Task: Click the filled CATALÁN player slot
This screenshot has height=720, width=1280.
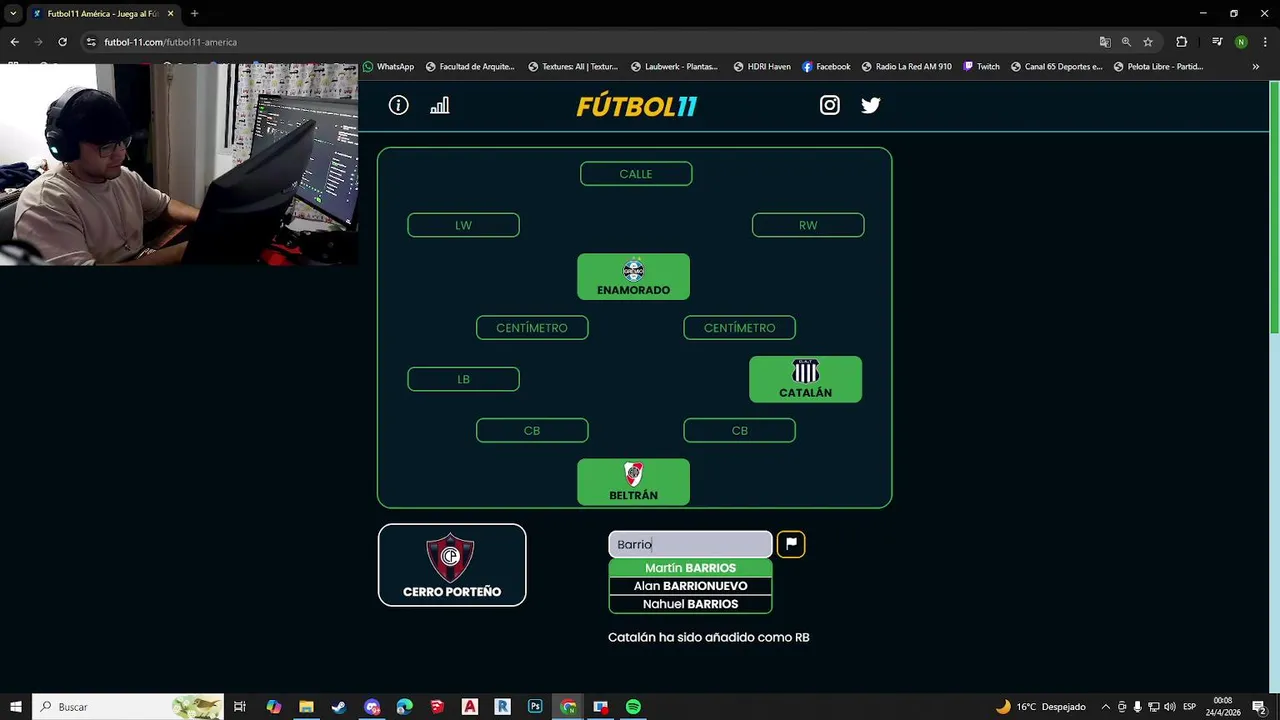Action: tap(805, 380)
